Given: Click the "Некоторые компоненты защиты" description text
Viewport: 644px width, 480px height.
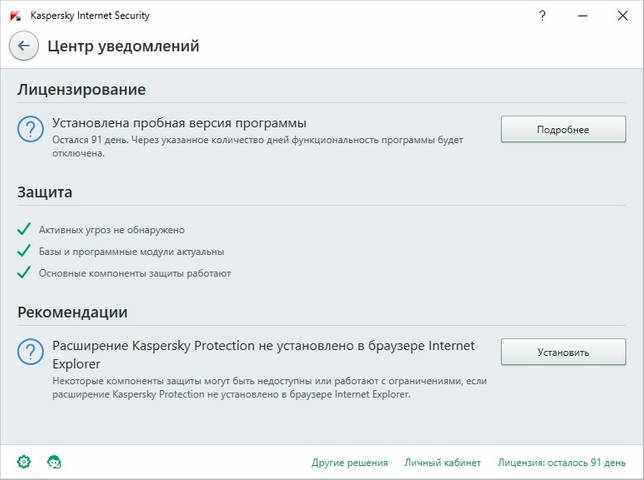Looking at the screenshot, I should [269, 388].
